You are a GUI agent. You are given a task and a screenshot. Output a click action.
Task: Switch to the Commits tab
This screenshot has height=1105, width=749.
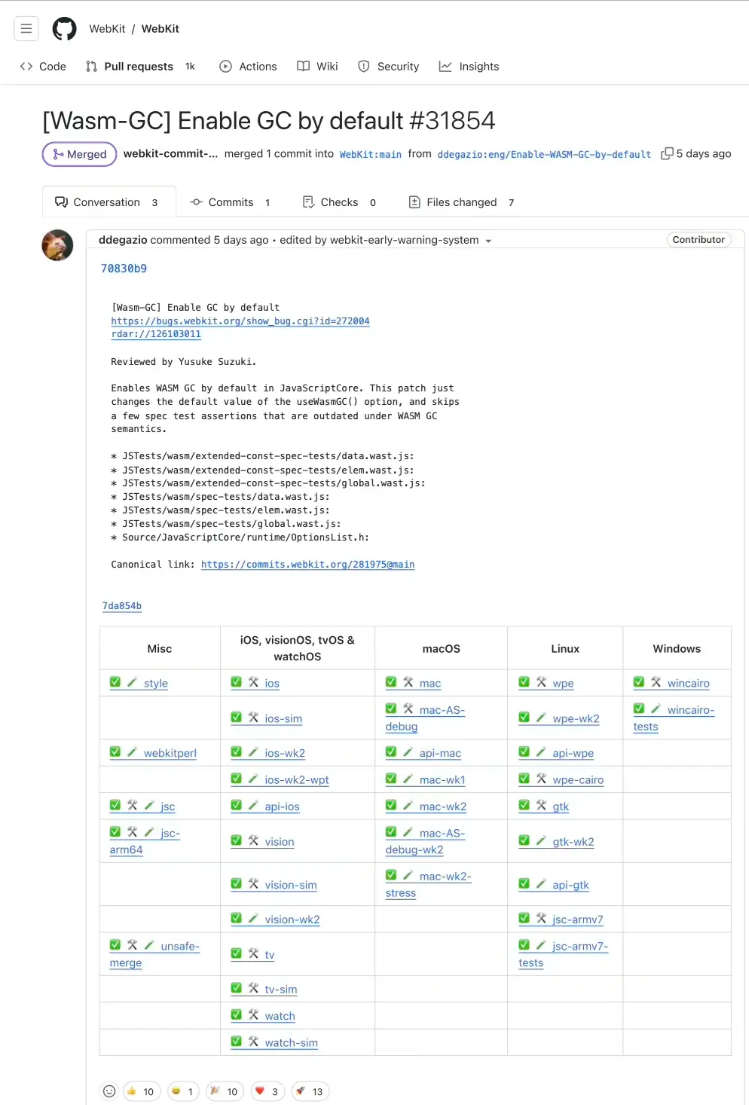coord(230,202)
